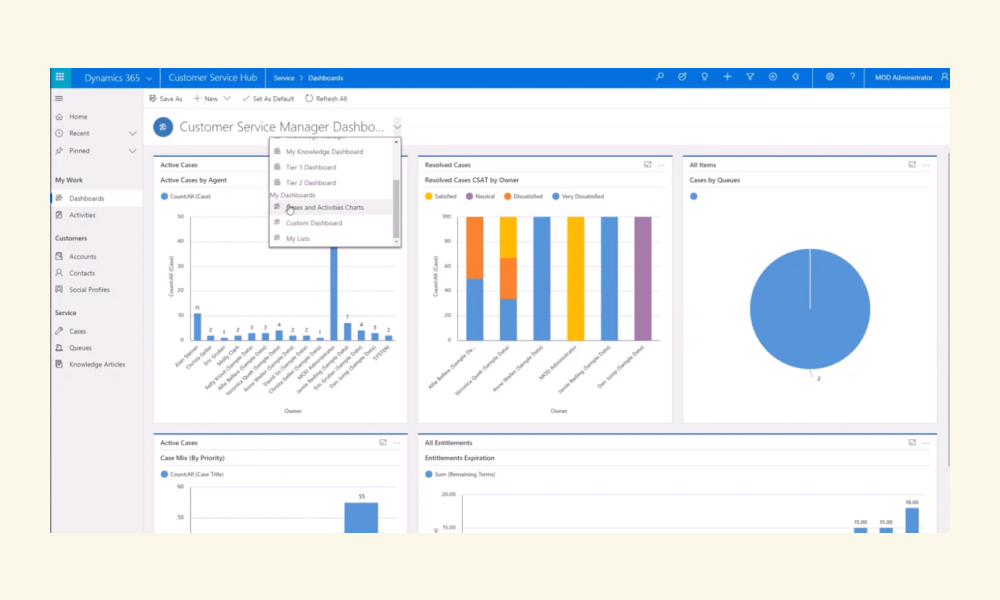Click the Service breadcrumb link
This screenshot has width=1000, height=600.
pos(284,78)
